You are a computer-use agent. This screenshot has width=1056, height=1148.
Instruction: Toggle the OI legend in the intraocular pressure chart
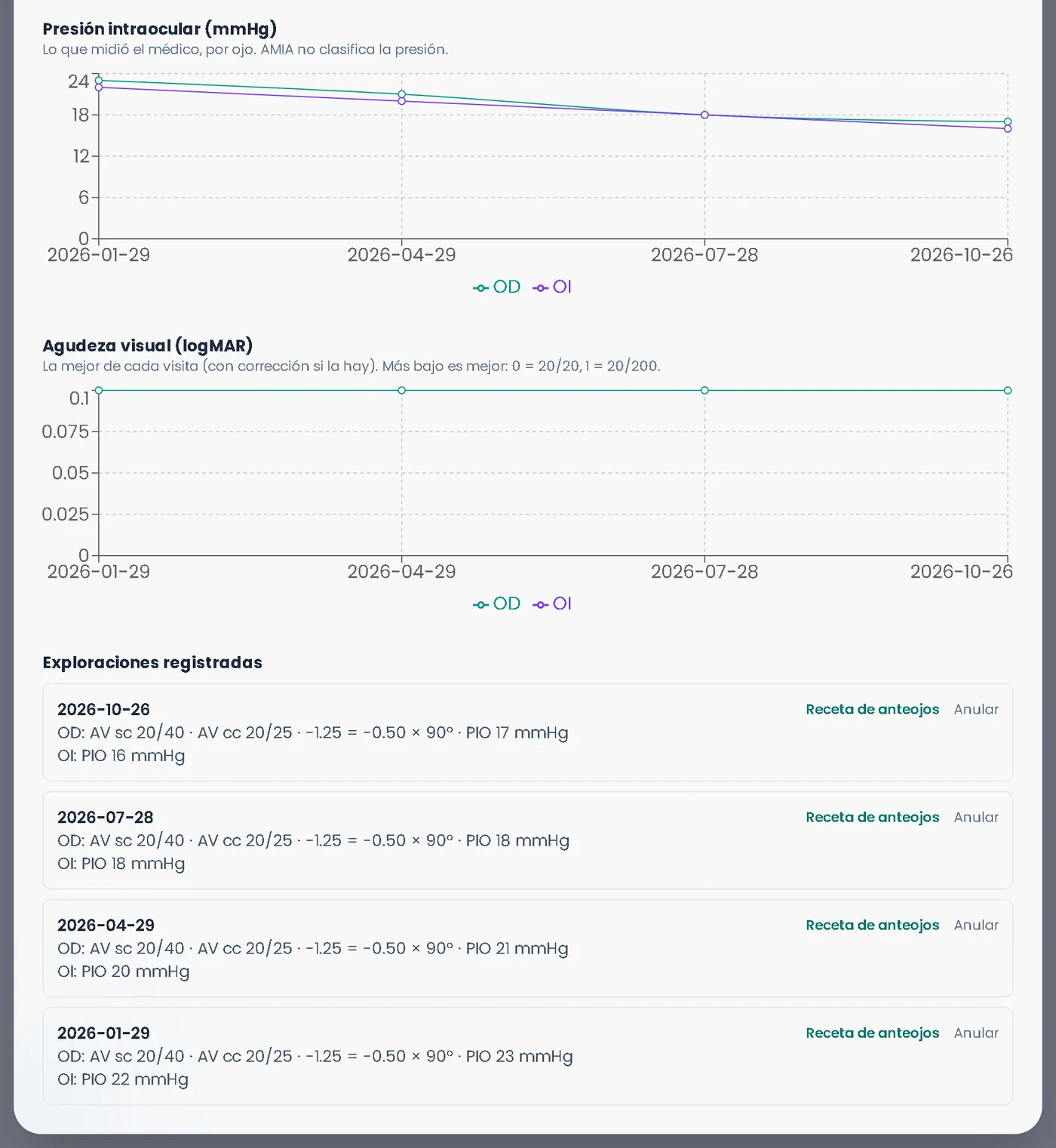coord(552,287)
